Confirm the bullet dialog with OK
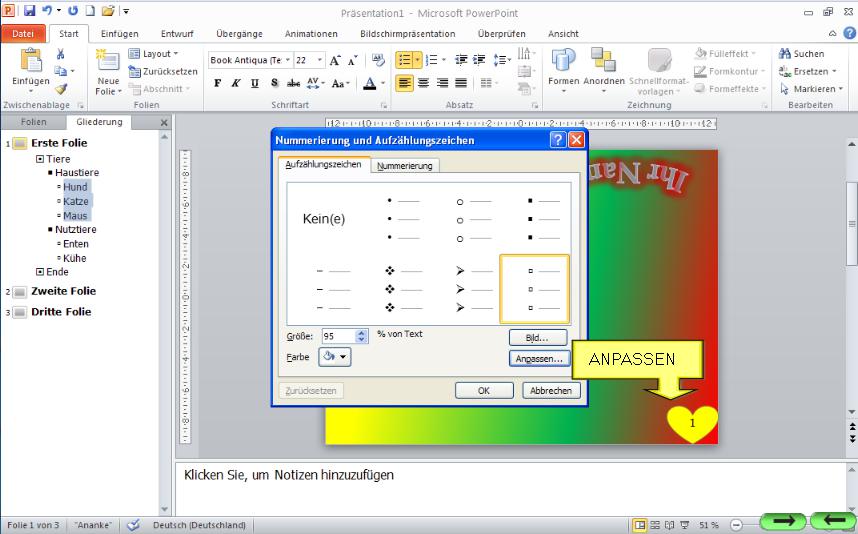This screenshot has width=858, height=534. tap(483, 391)
